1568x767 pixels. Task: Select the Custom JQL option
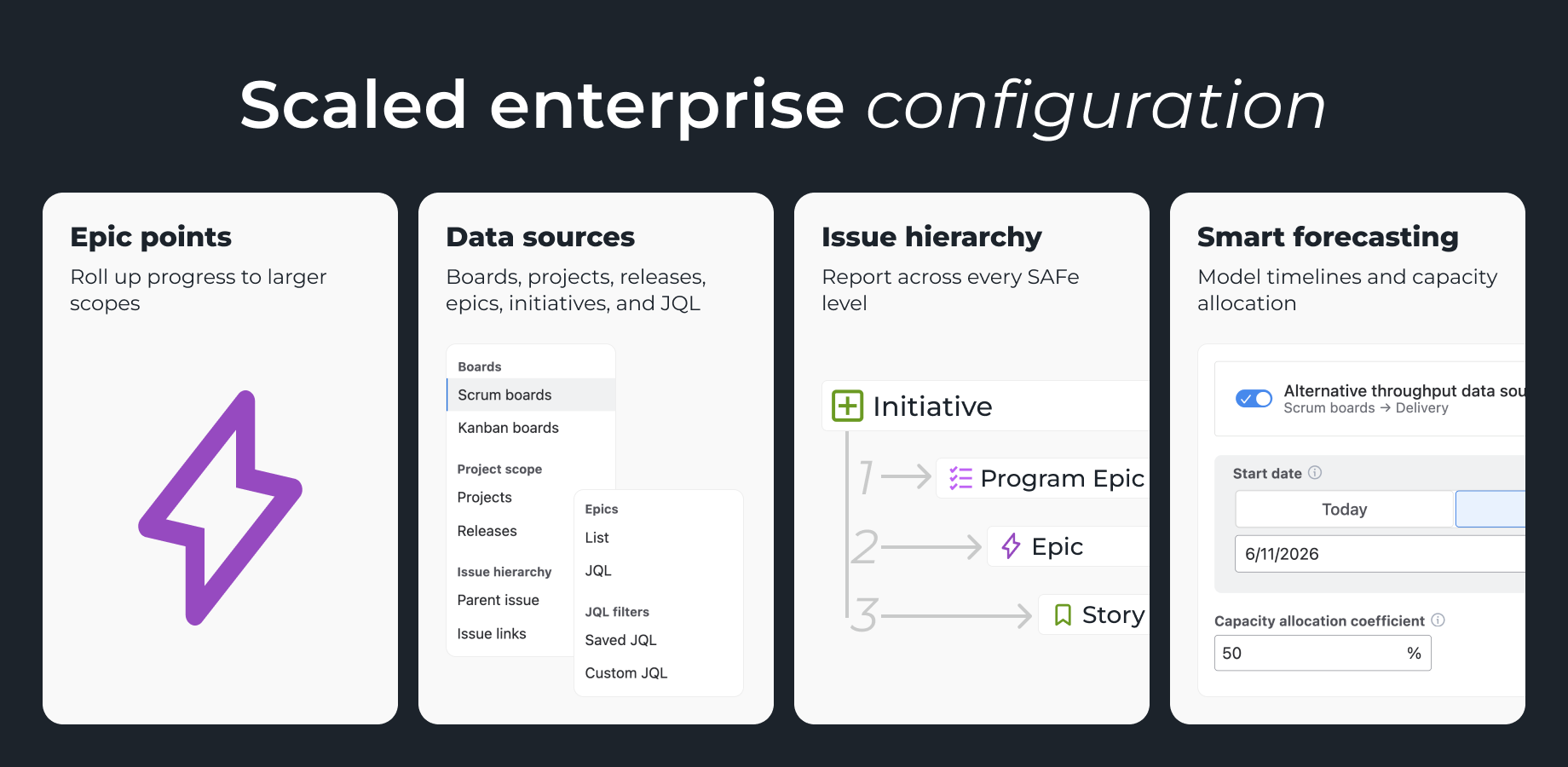click(x=626, y=672)
